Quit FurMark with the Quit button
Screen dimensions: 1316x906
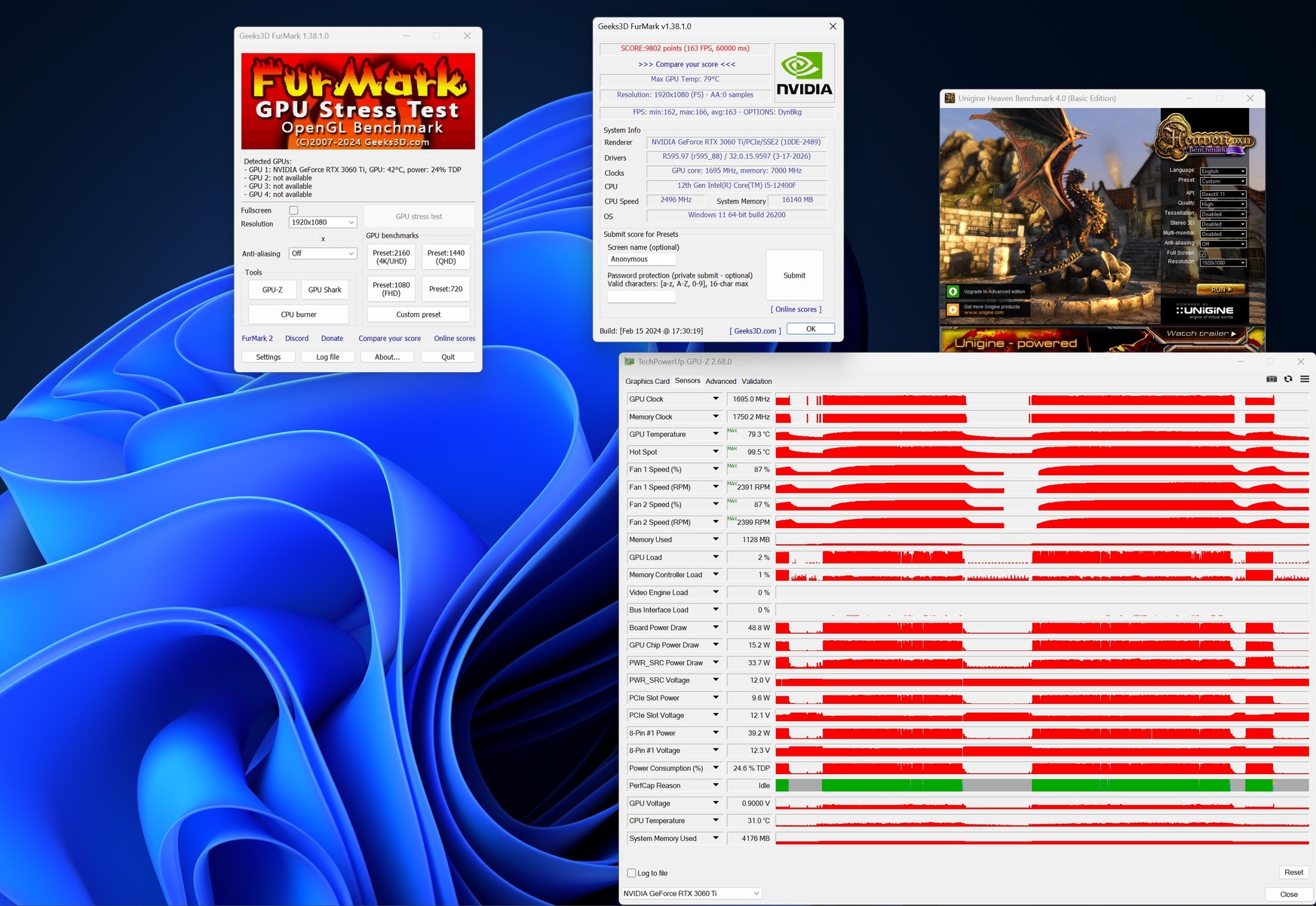[448, 357]
